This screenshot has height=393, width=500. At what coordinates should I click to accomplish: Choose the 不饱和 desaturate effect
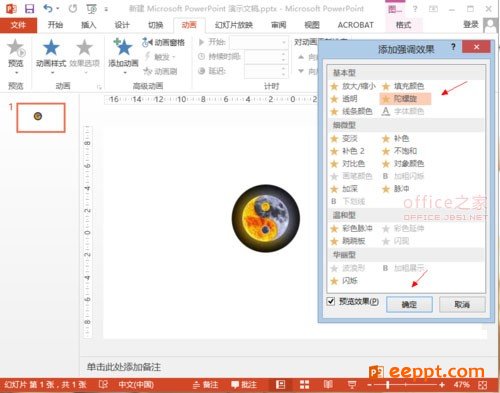coord(399,151)
